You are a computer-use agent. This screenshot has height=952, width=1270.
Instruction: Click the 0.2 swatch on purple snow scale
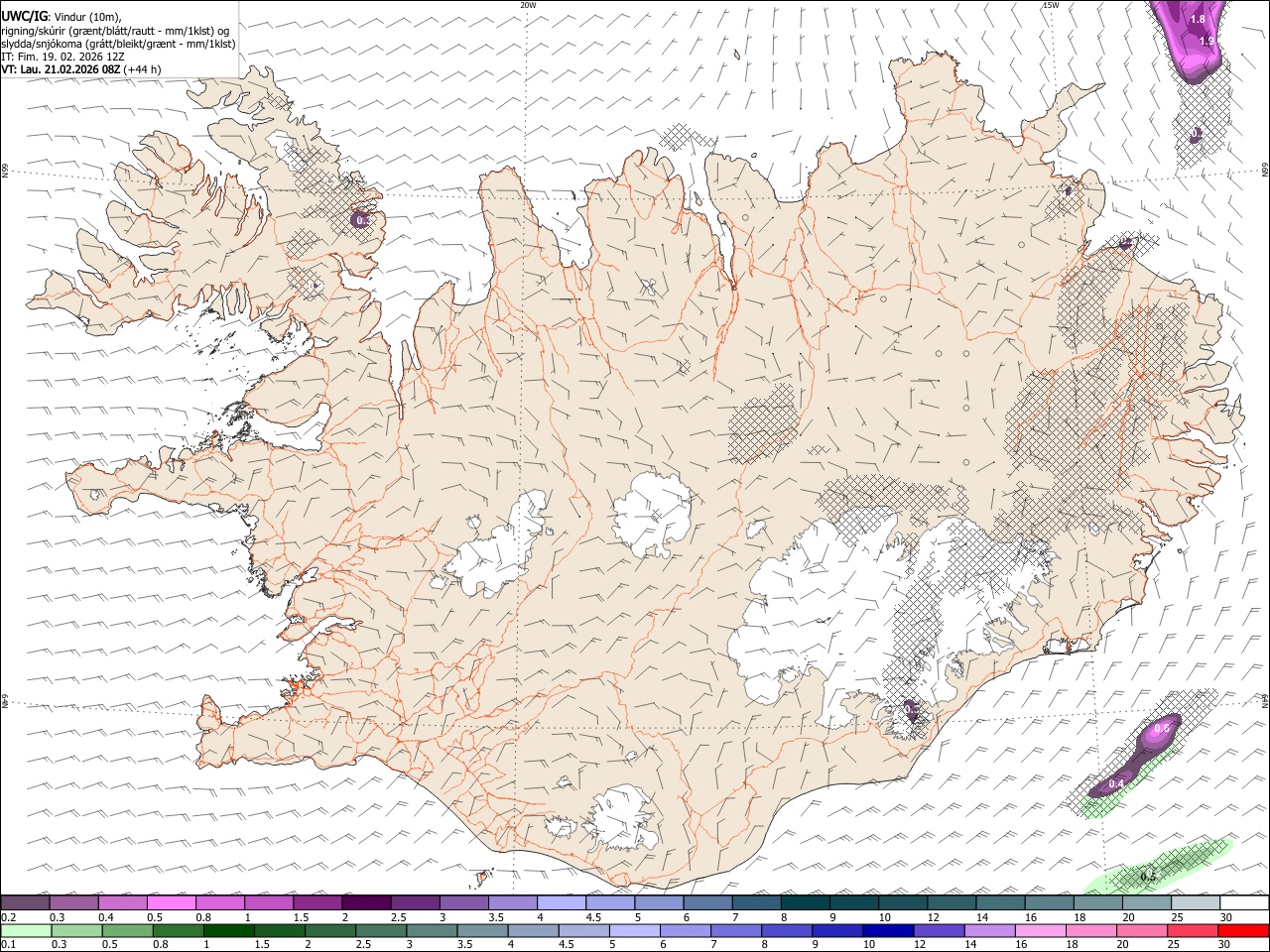click(x=26, y=903)
